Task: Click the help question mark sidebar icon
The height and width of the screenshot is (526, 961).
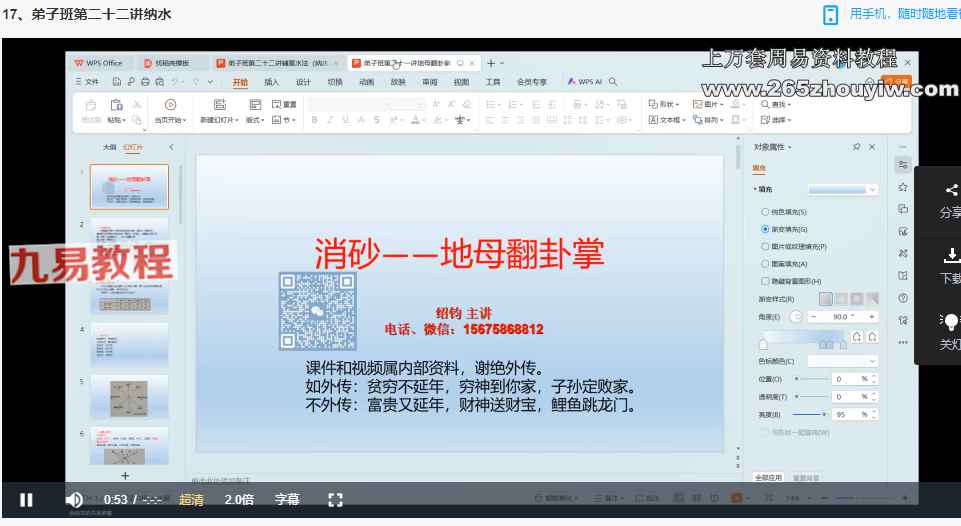Action: point(903,299)
